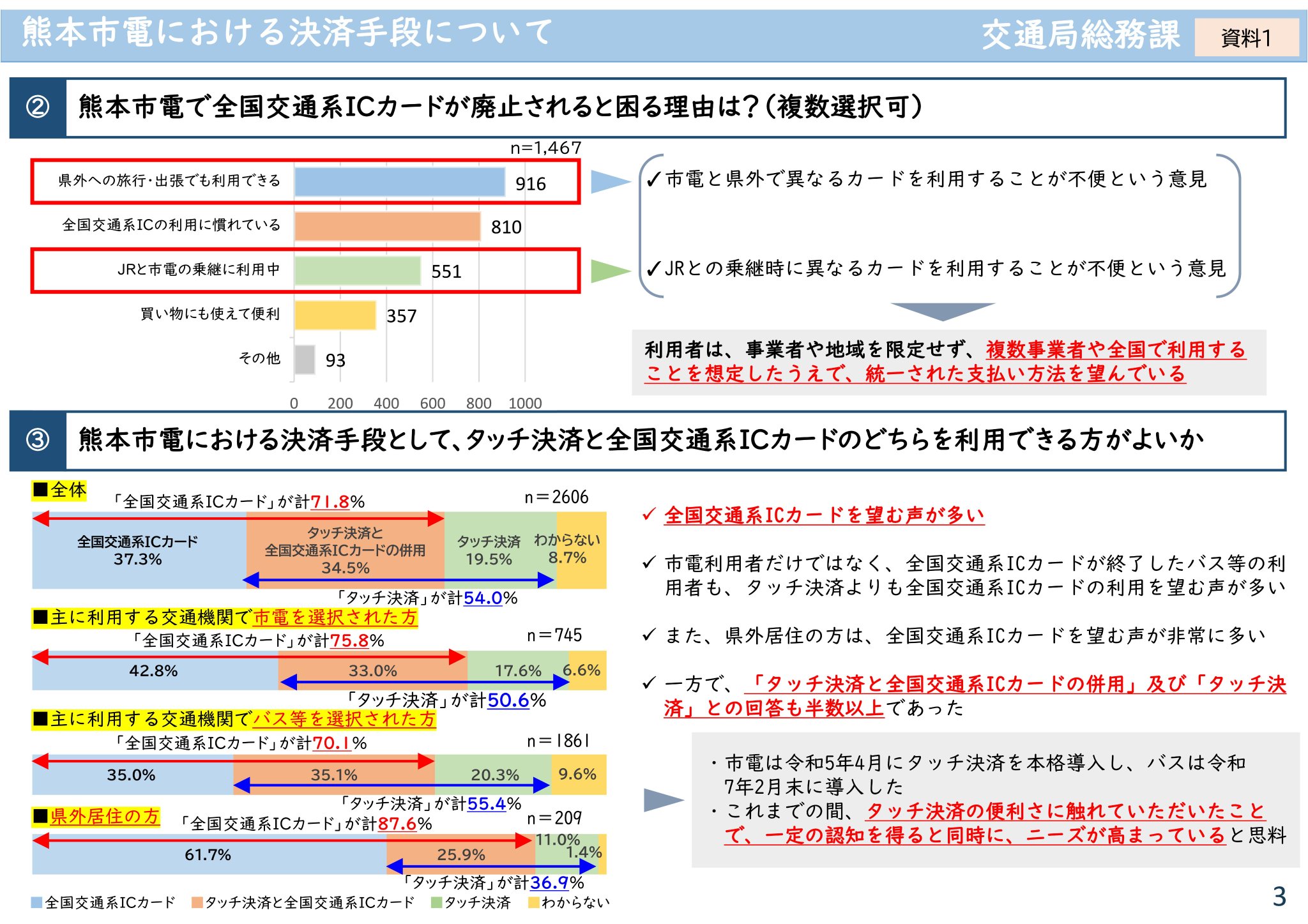The width and height of the screenshot is (1308, 924).
Task: Click the yellow legend swatch for わからない
Action: coord(533,902)
